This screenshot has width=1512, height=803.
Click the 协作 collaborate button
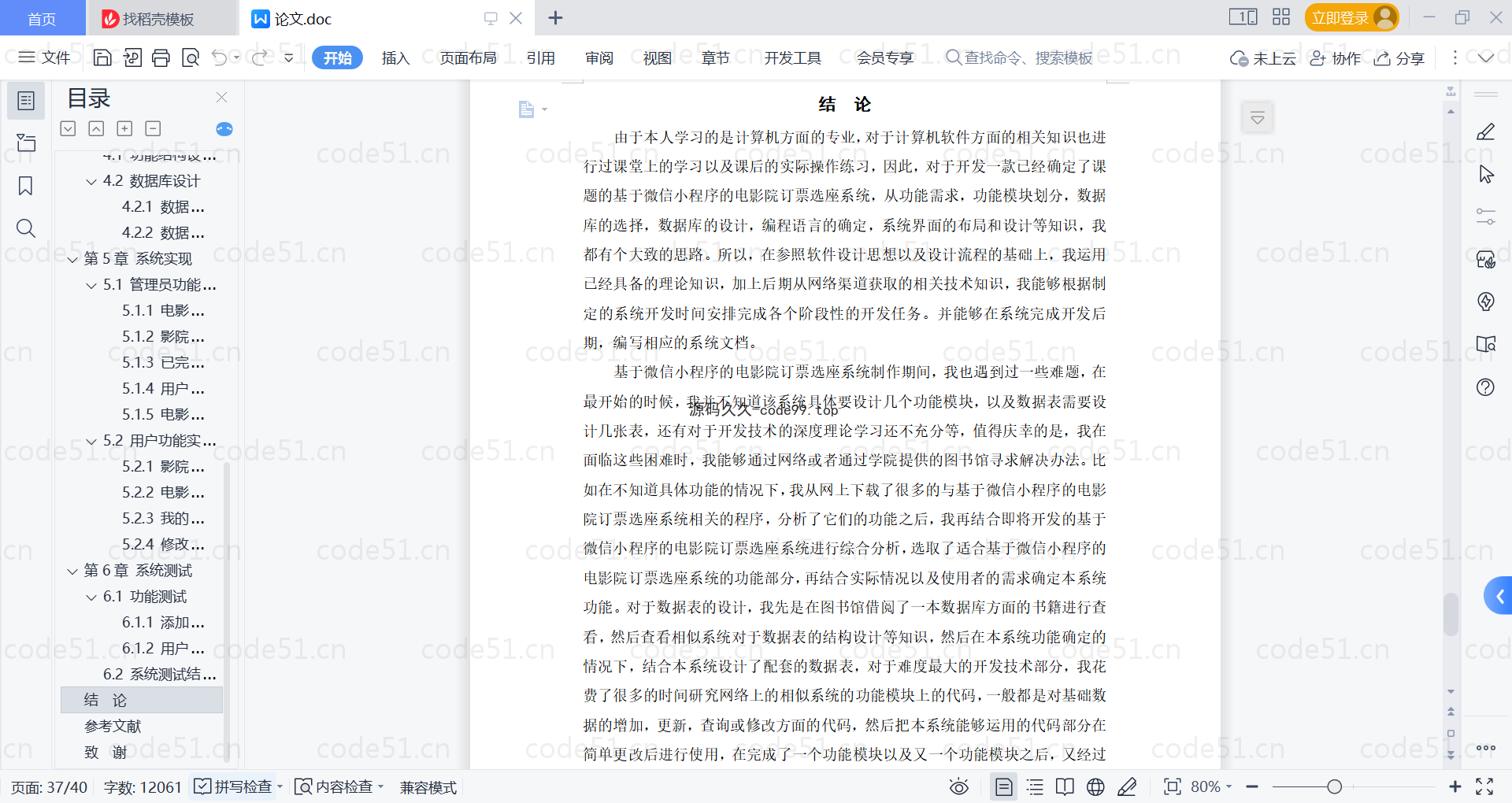(x=1335, y=57)
